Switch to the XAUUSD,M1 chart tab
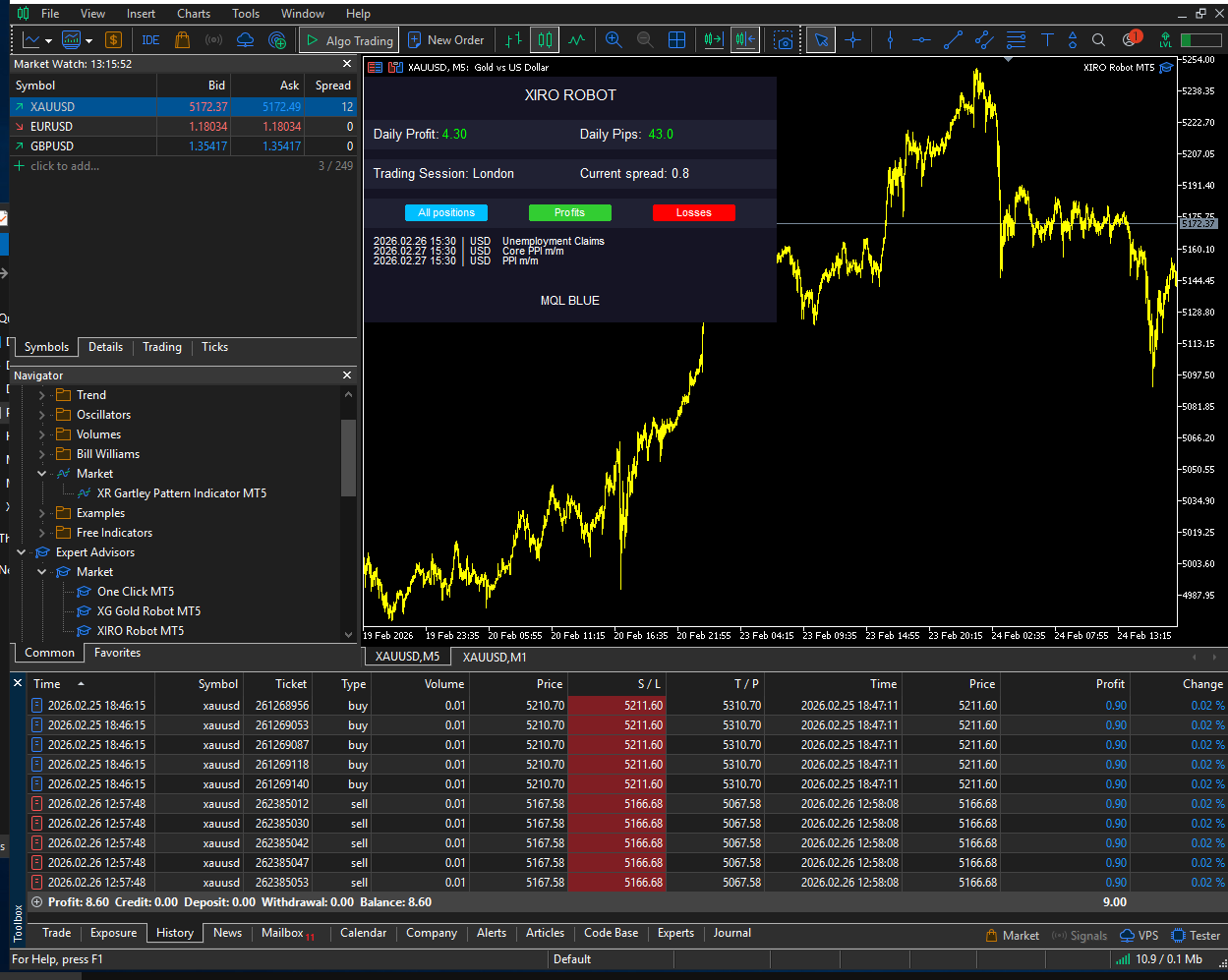 coord(495,657)
